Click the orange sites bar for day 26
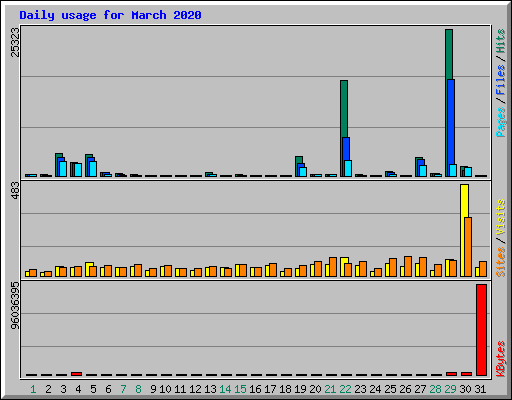Image resolution: width=512 pixels, height=400 pixels. click(x=408, y=266)
